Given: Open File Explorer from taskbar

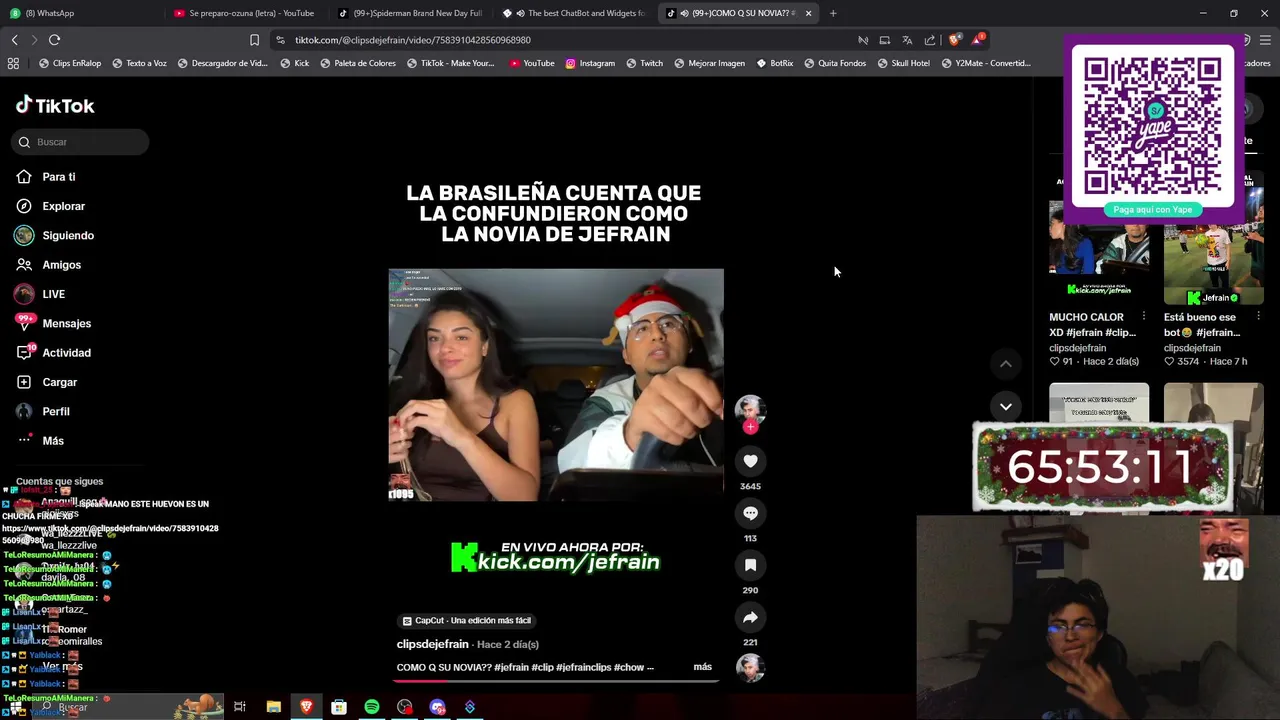Looking at the screenshot, I should [x=273, y=707].
